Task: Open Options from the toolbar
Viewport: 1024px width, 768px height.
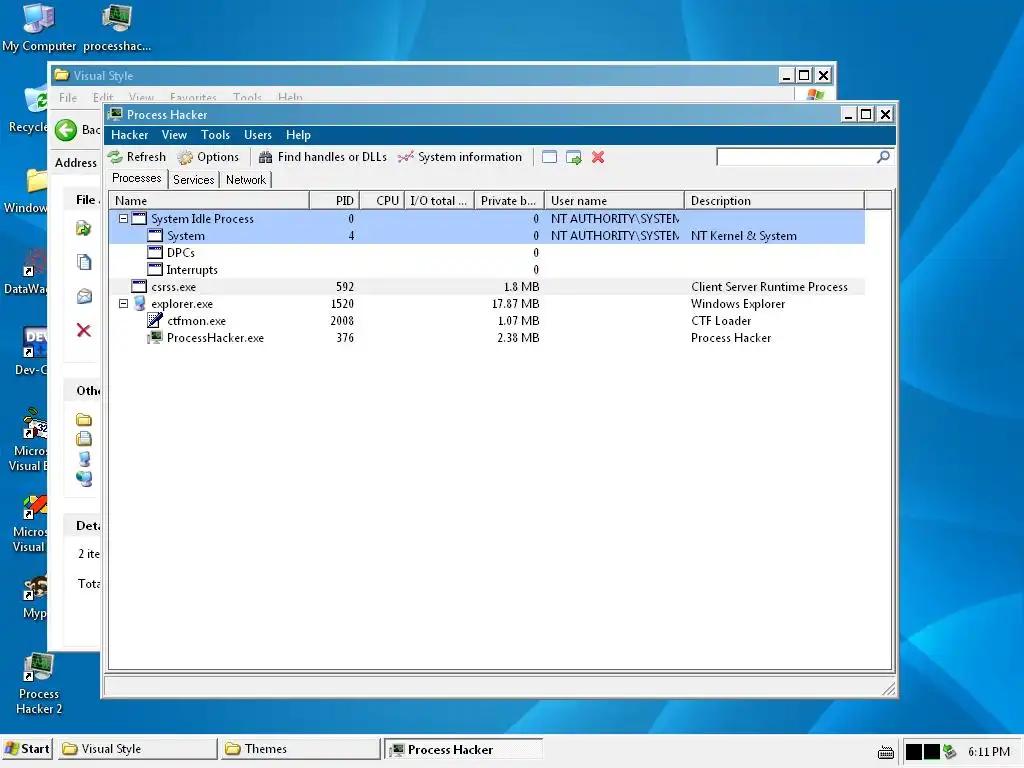Action: (208, 157)
